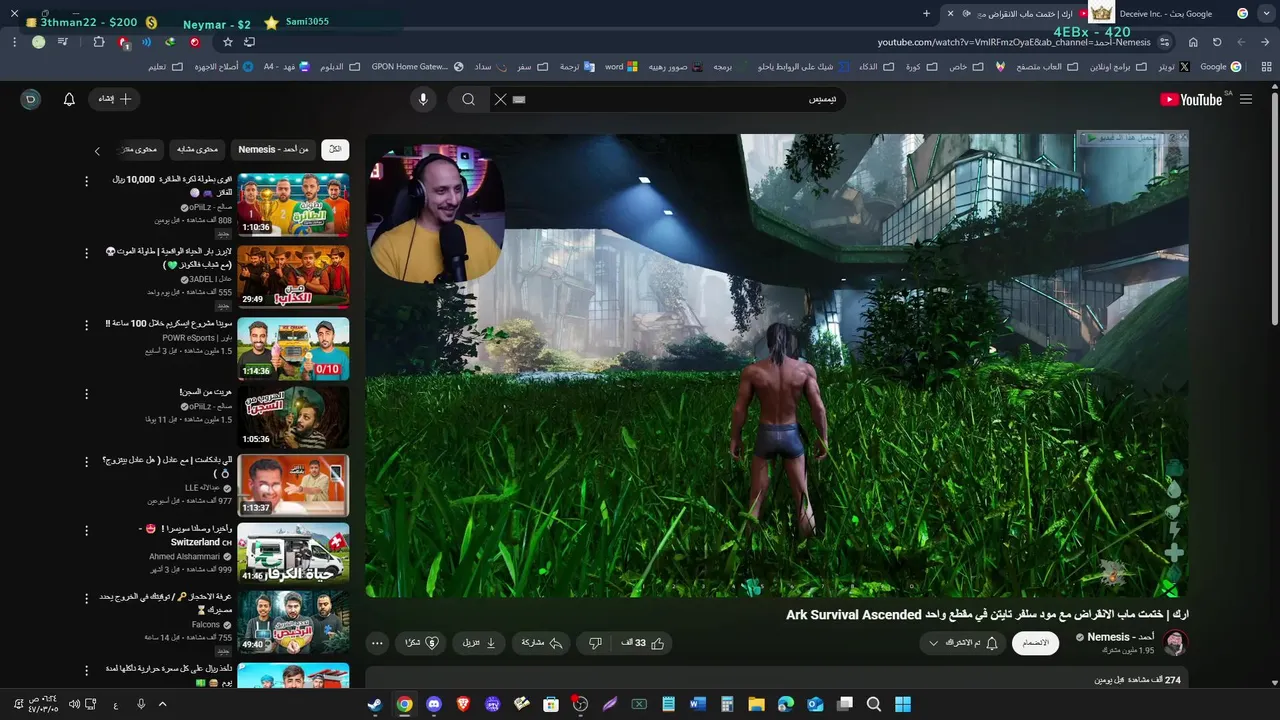Like the video with thumbs up

(643, 643)
